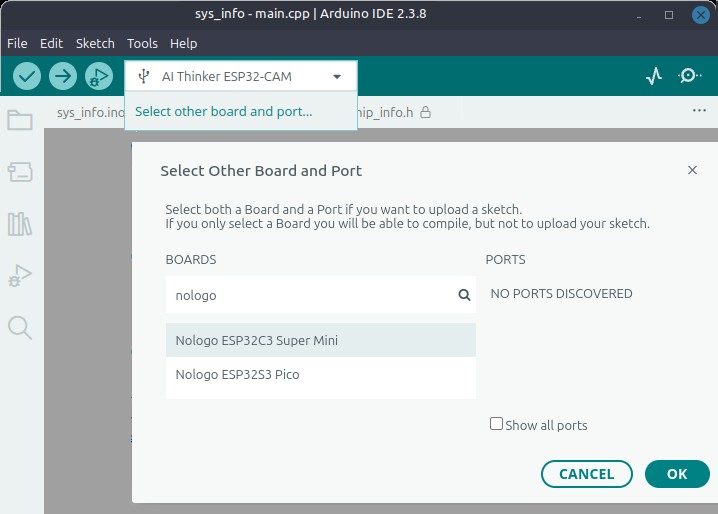
Task: Open the Tools menu
Action: (x=142, y=44)
